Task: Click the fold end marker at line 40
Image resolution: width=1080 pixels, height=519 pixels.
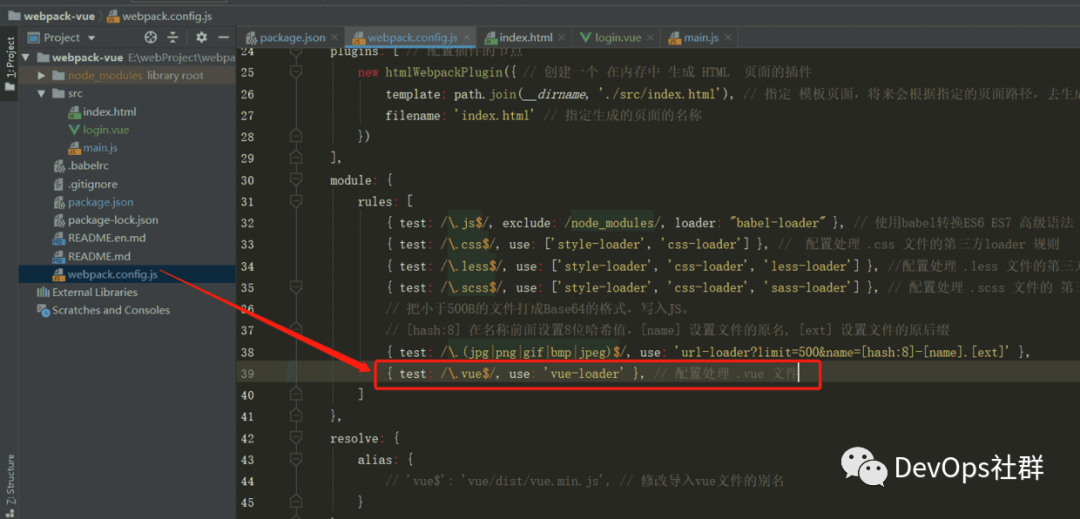Action: coord(296,395)
